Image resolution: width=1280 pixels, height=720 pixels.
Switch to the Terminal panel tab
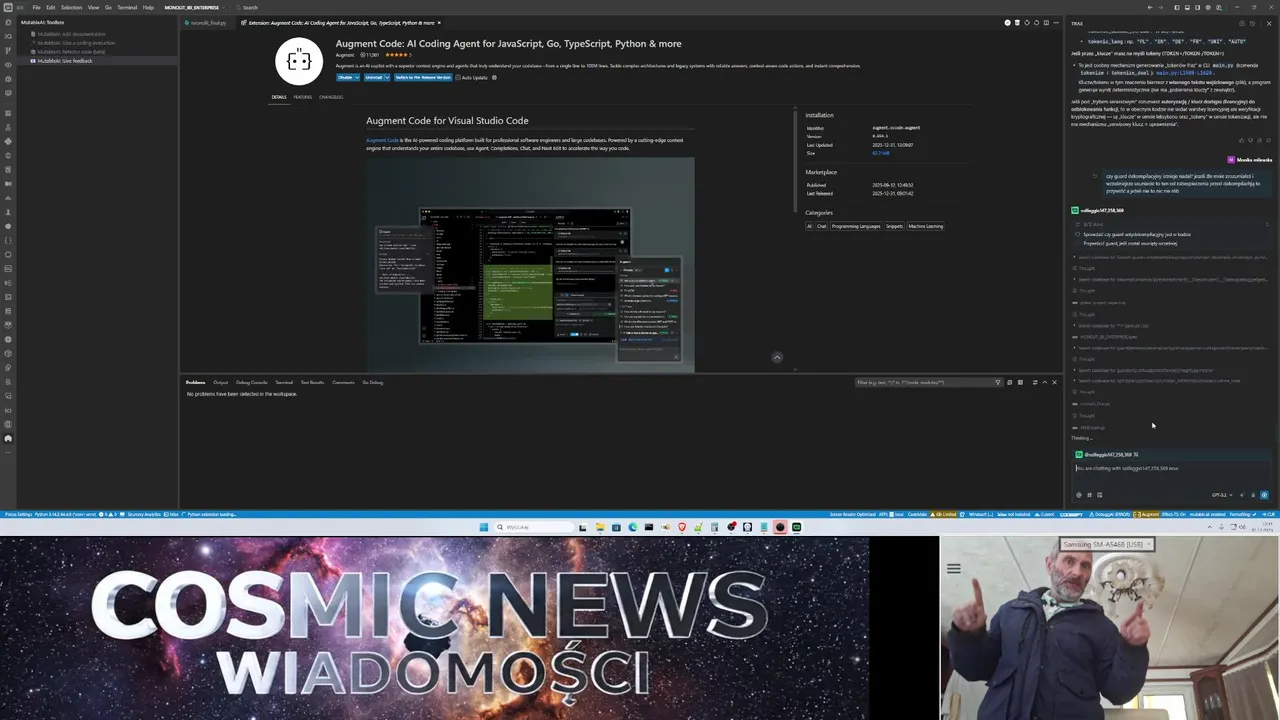(284, 382)
